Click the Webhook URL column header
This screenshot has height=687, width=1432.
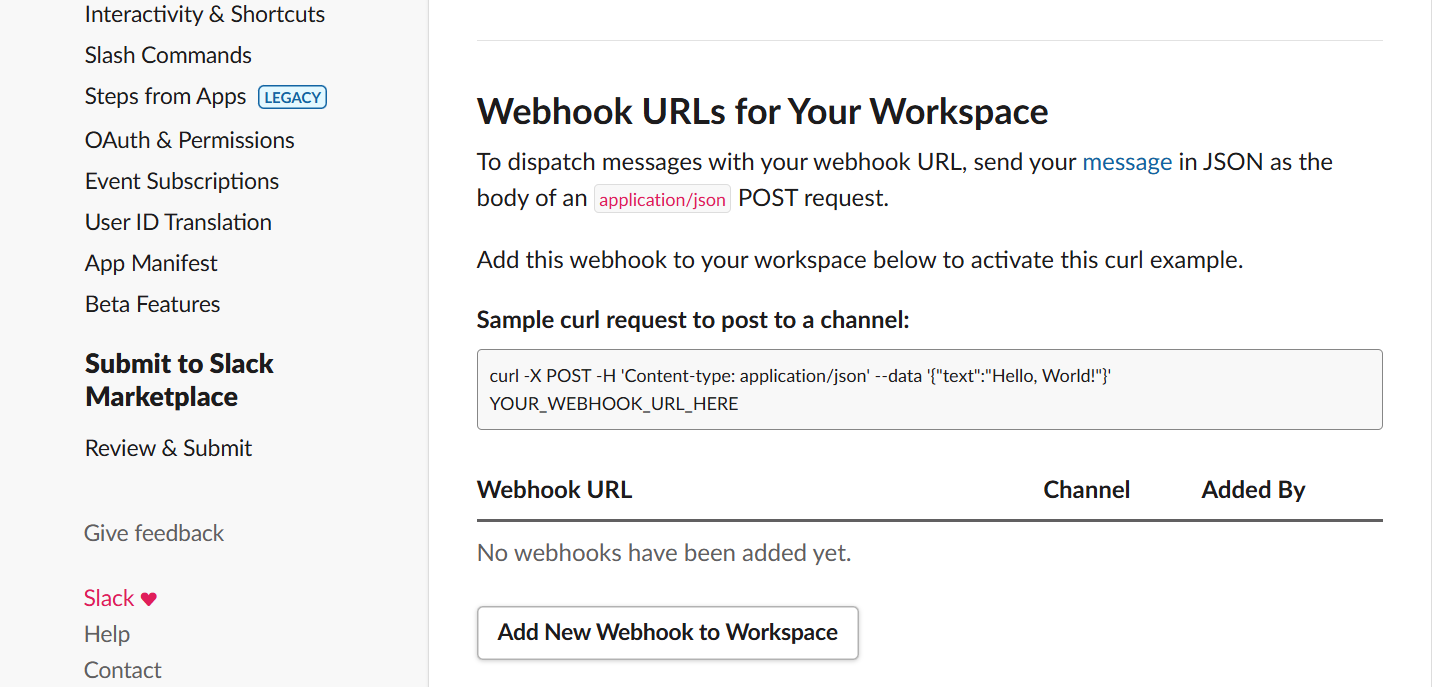click(554, 490)
